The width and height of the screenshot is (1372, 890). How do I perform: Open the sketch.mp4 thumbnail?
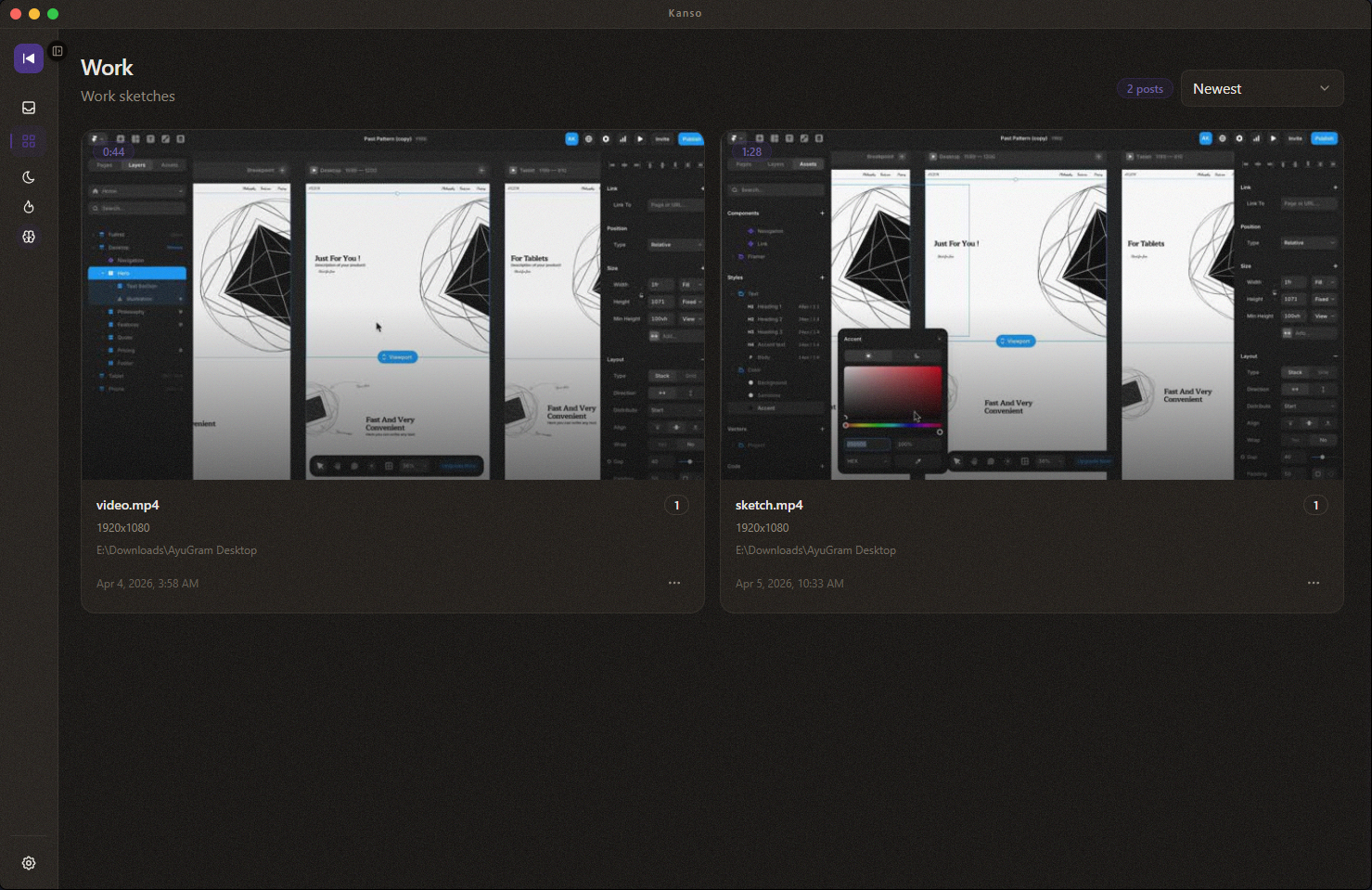[1032, 304]
